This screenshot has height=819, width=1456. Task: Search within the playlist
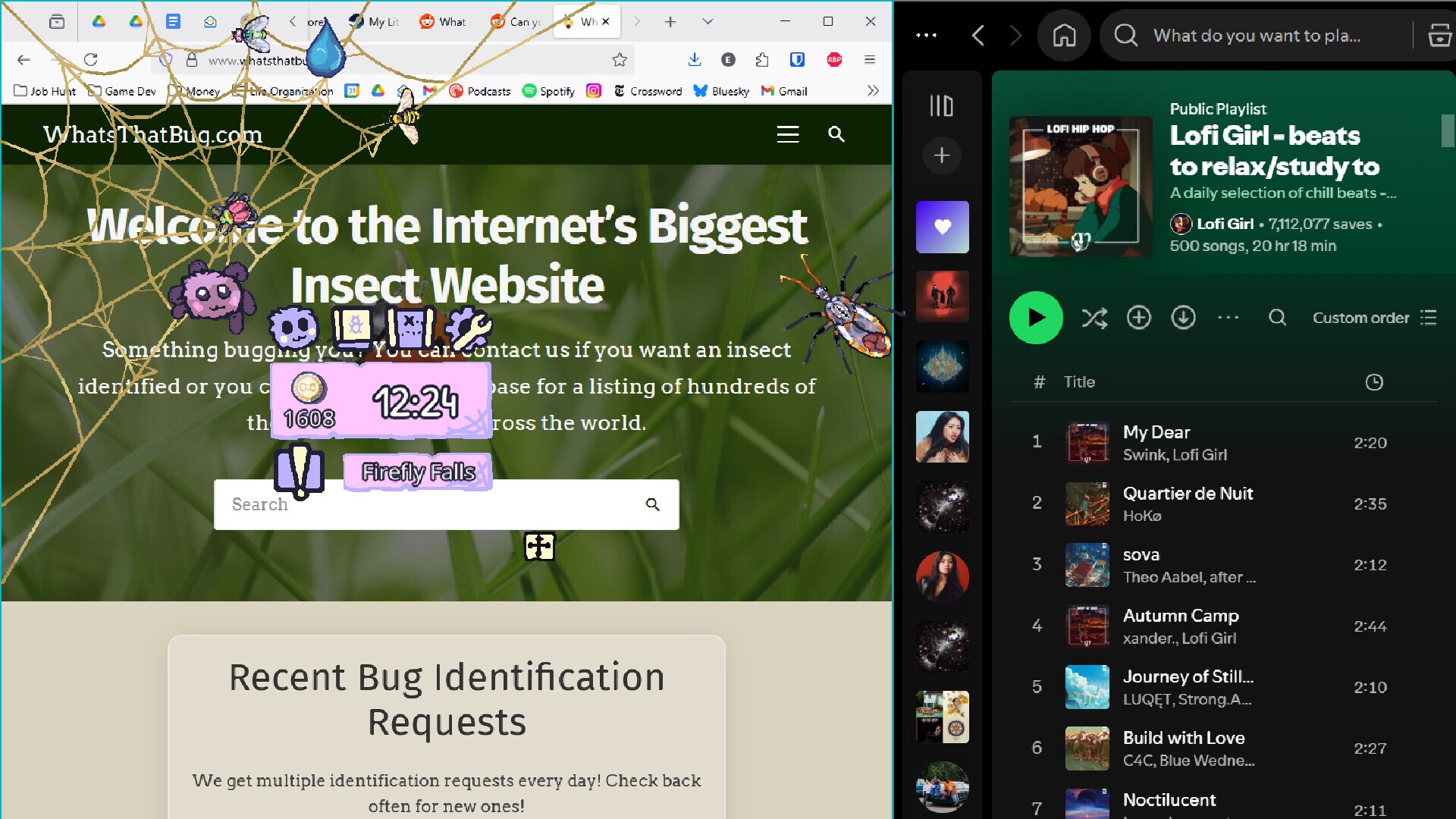(1277, 318)
